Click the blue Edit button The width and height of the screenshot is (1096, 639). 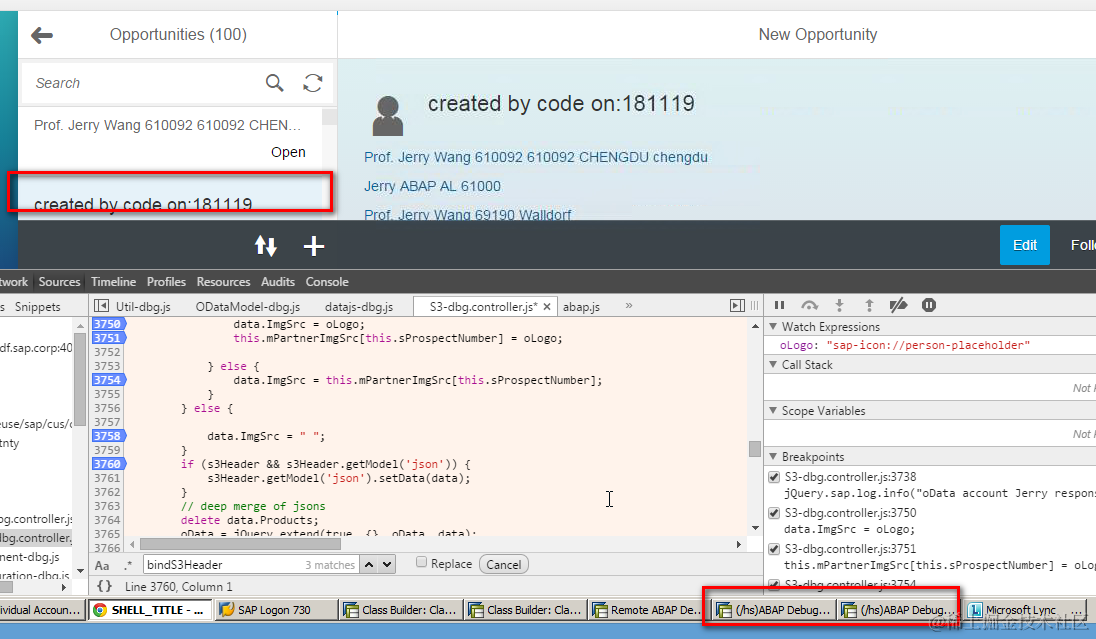tap(1025, 245)
